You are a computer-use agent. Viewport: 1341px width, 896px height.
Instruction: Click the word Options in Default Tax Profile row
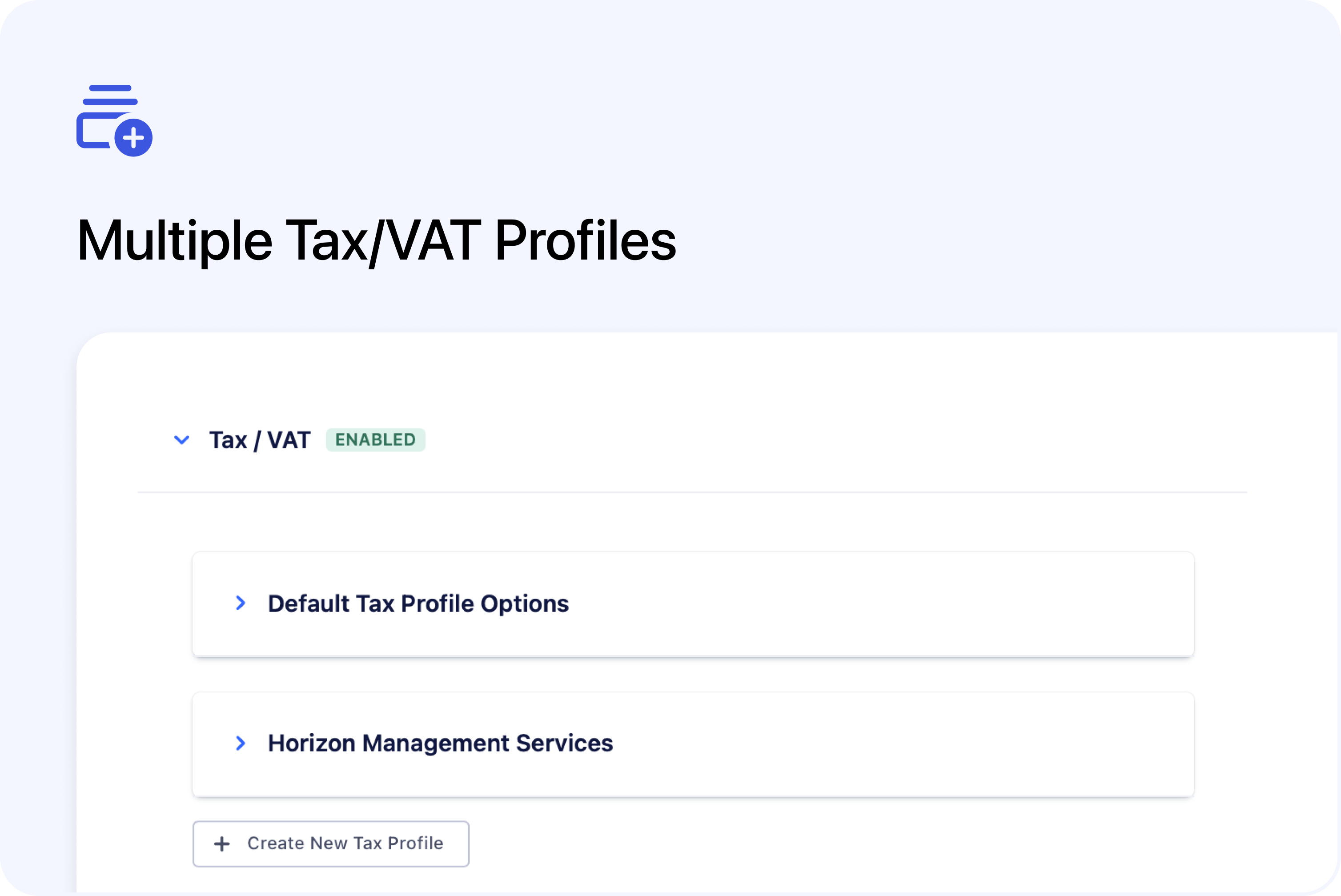(x=524, y=604)
